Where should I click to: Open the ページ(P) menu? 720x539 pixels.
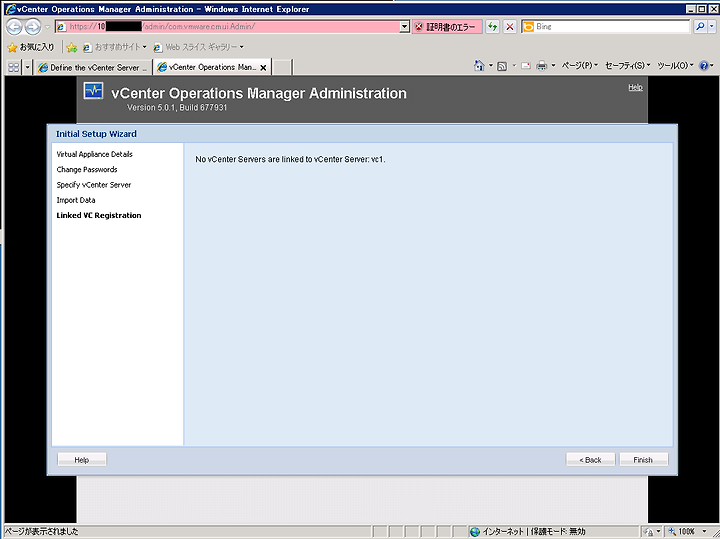pos(579,66)
